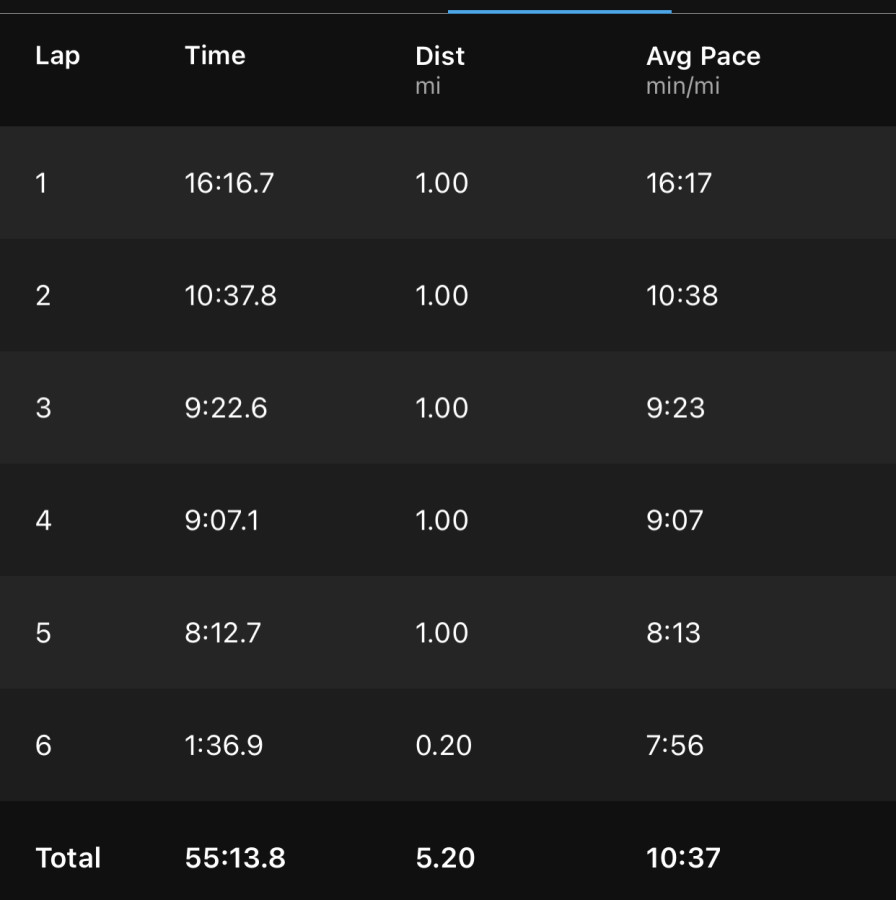Tap the 9:23 pace in lap 3

tap(675, 408)
